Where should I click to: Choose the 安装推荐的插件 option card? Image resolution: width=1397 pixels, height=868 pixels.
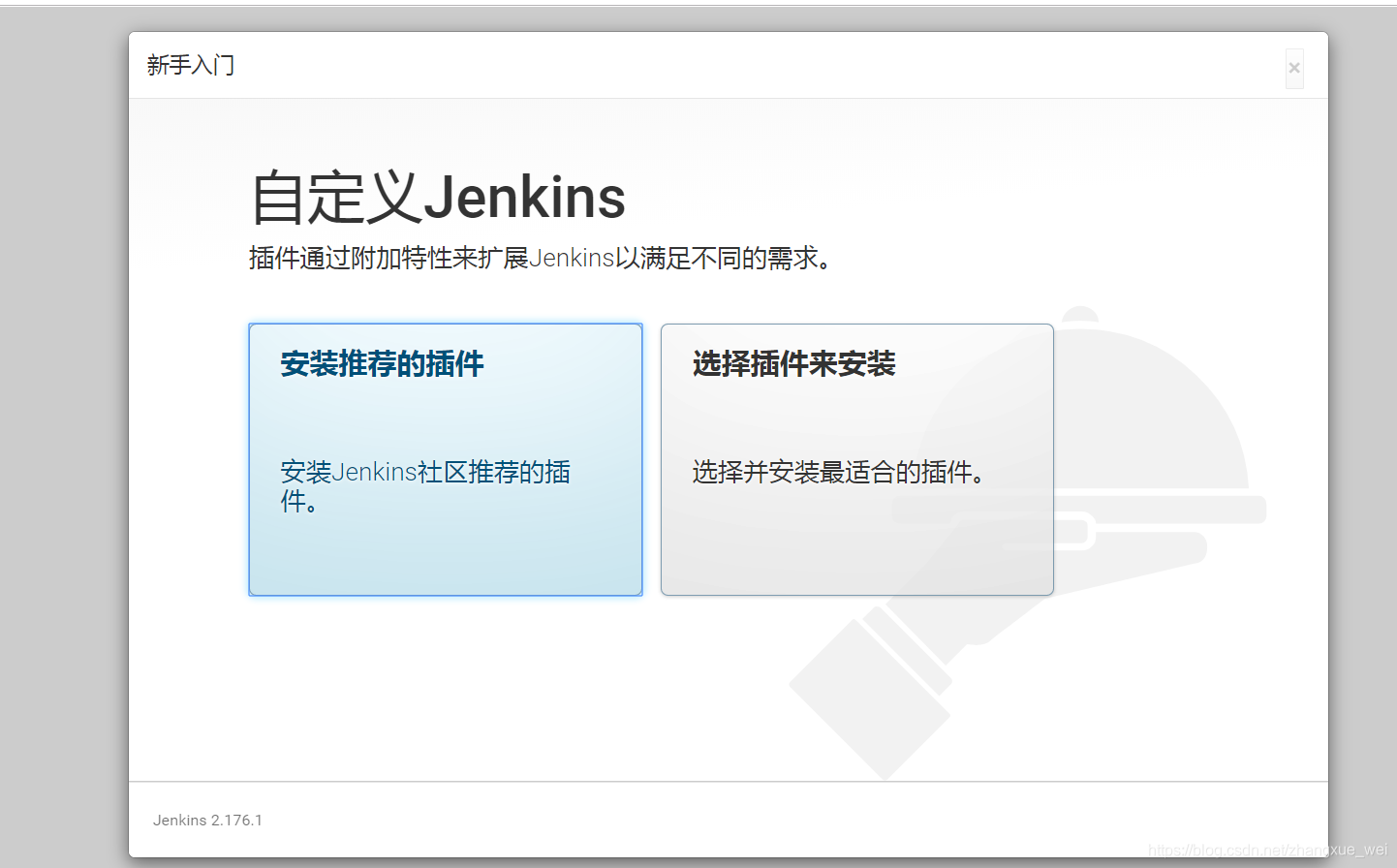[446, 459]
